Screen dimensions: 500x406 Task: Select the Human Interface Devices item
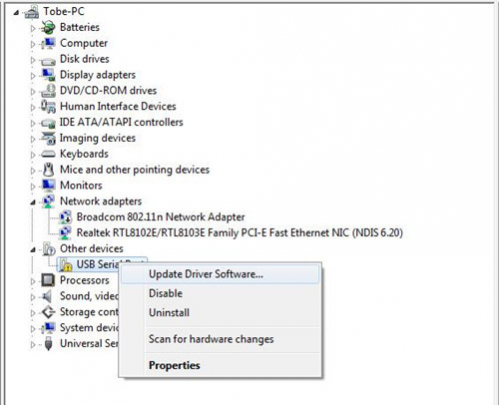(118, 106)
